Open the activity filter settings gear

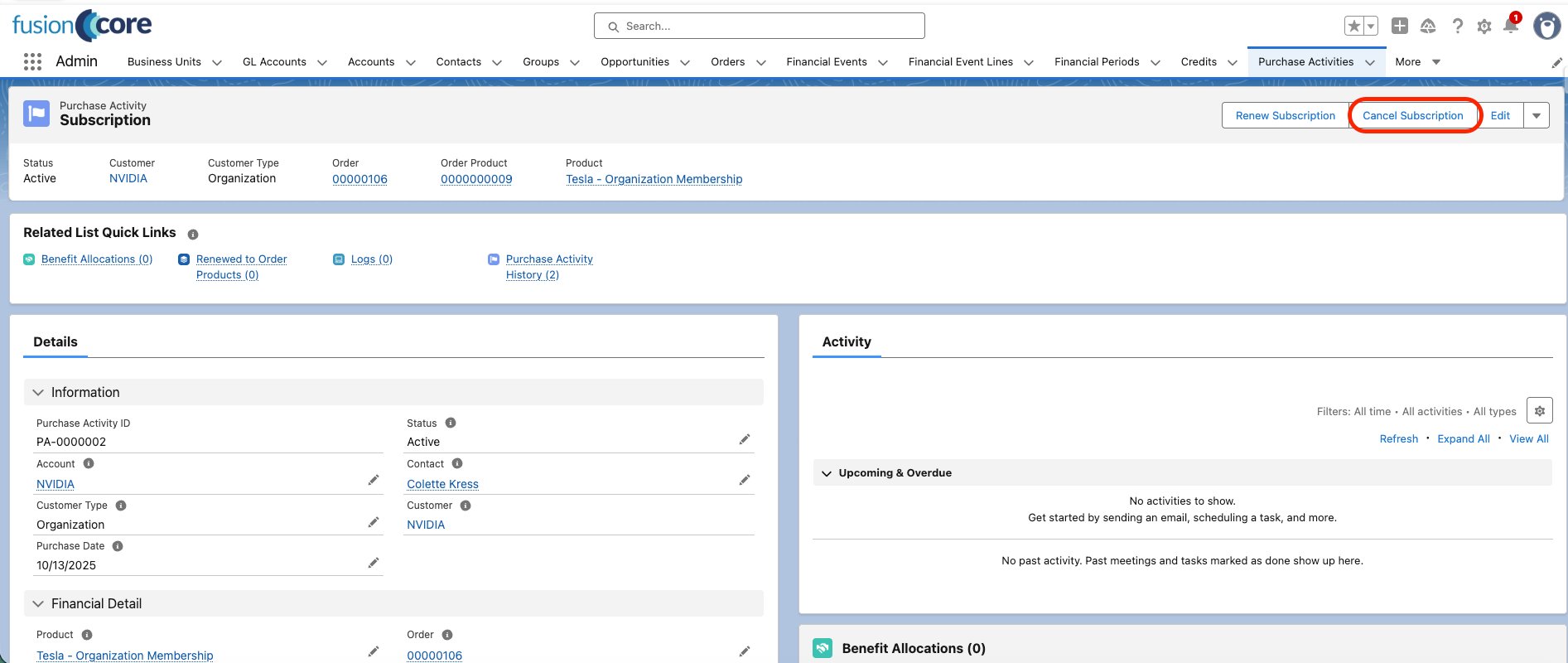[x=1540, y=411]
